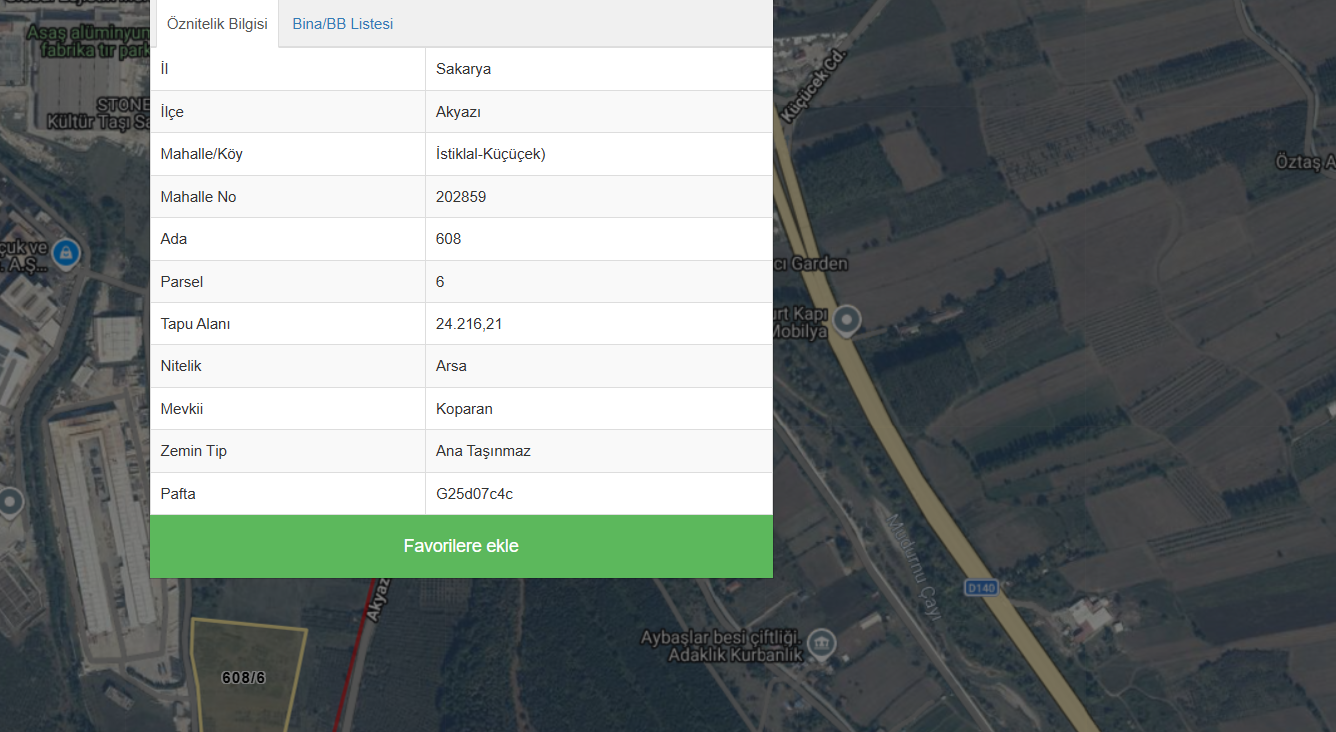Click the blue lock marker icon on the map
This screenshot has height=732, width=1336.
coord(66,253)
